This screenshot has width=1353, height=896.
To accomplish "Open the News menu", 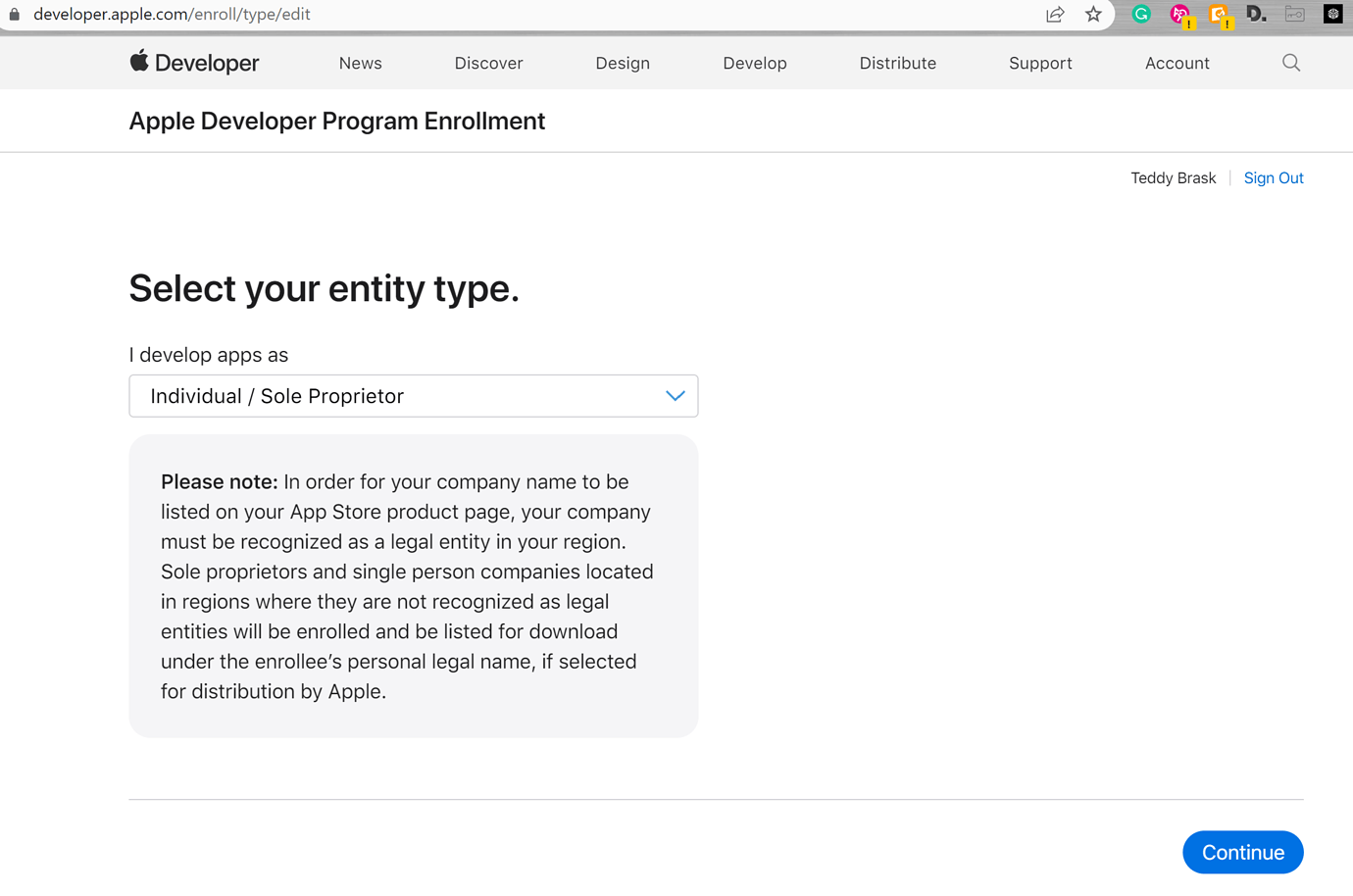I will tap(361, 63).
